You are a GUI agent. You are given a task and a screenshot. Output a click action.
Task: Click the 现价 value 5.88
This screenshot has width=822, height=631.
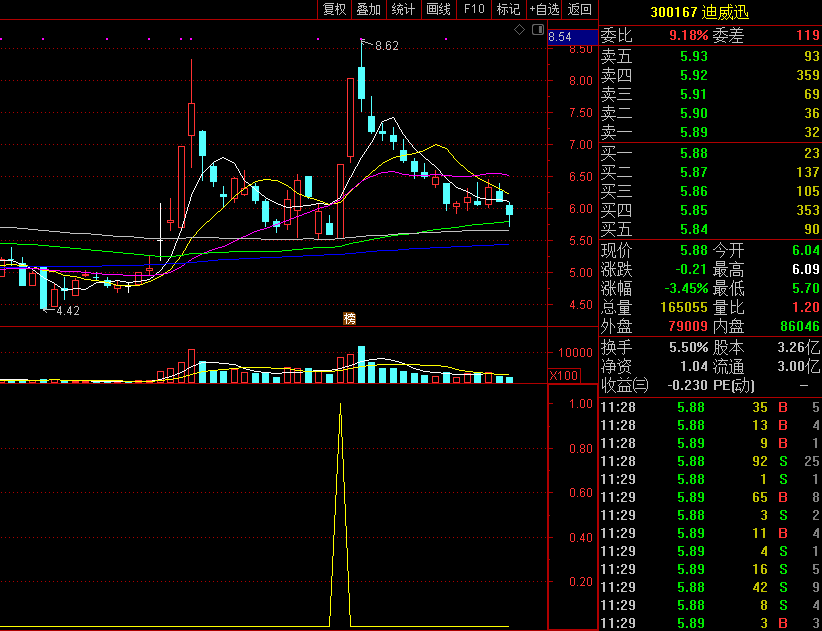[x=694, y=251]
